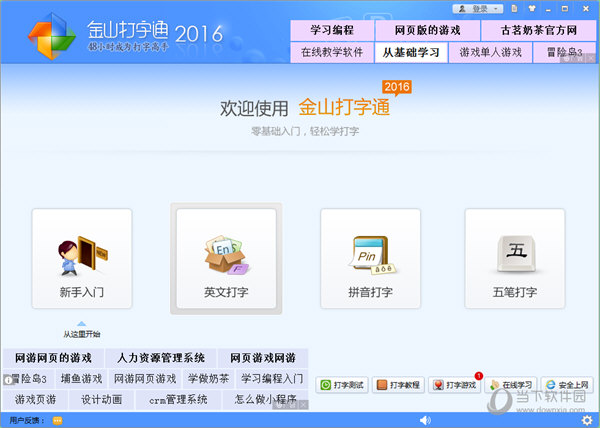Click the 欢迎使用 金山打字通 welcome heading
Image resolution: width=600 pixels, height=428 pixels.
point(305,107)
